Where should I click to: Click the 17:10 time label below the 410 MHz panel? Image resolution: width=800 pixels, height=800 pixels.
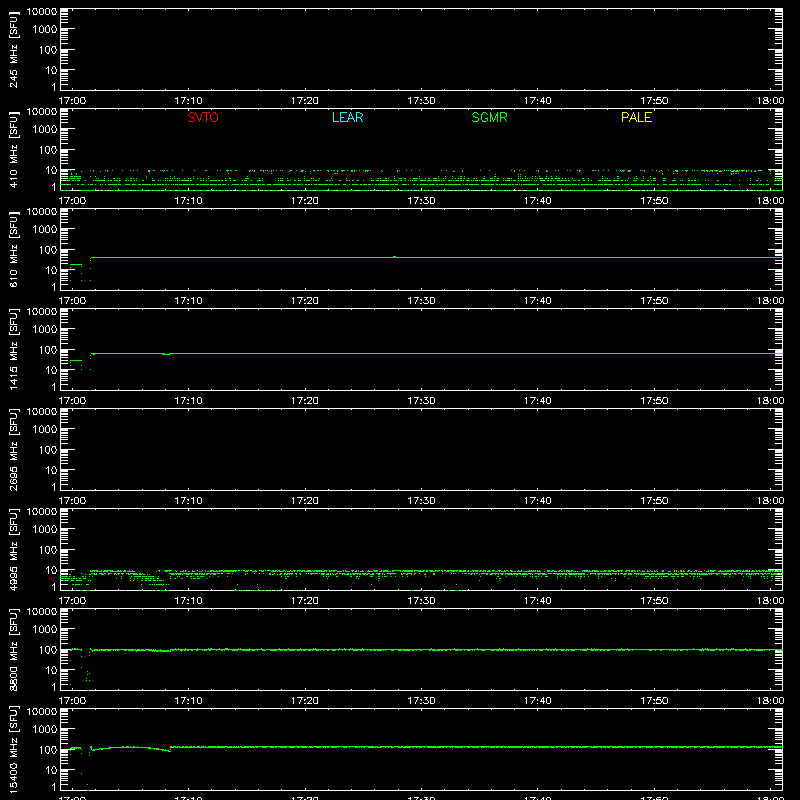pos(188,201)
